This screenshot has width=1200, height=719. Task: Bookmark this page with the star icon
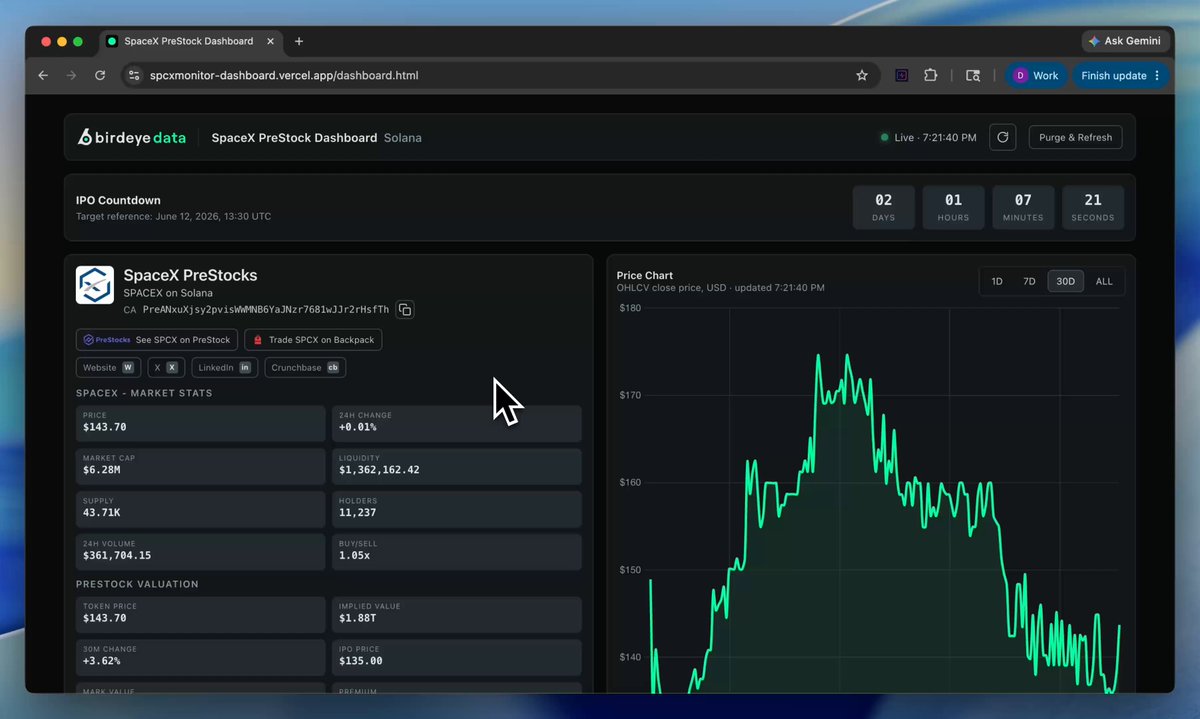862,75
